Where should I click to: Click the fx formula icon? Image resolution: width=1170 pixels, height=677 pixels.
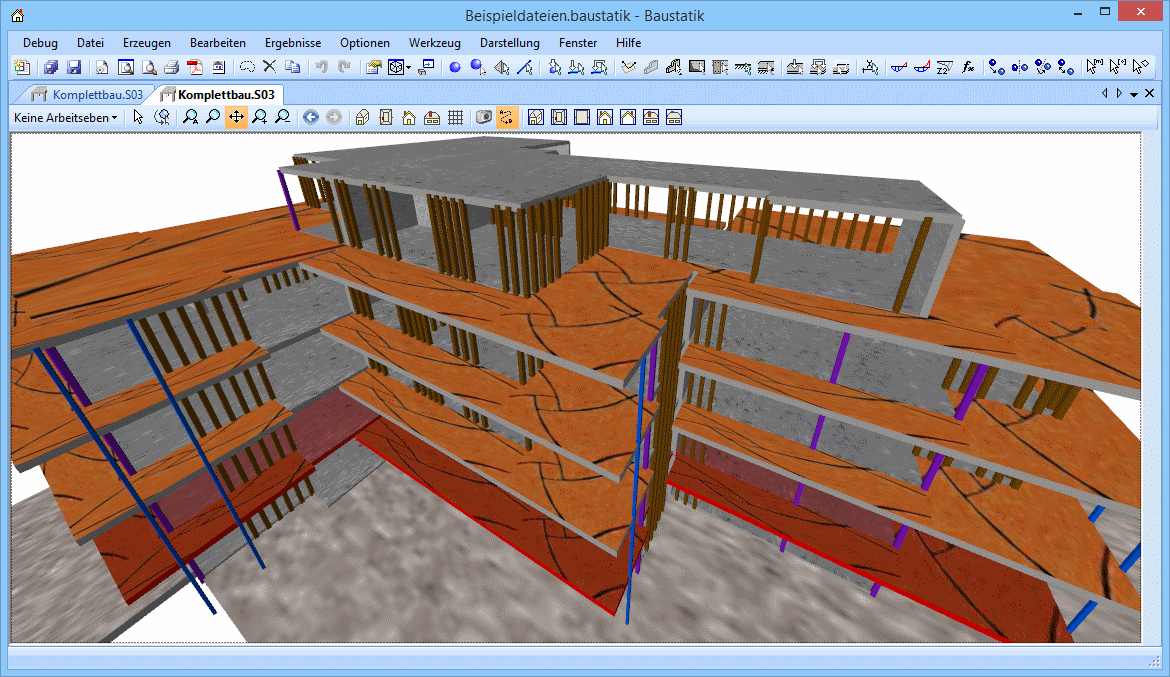click(x=967, y=68)
